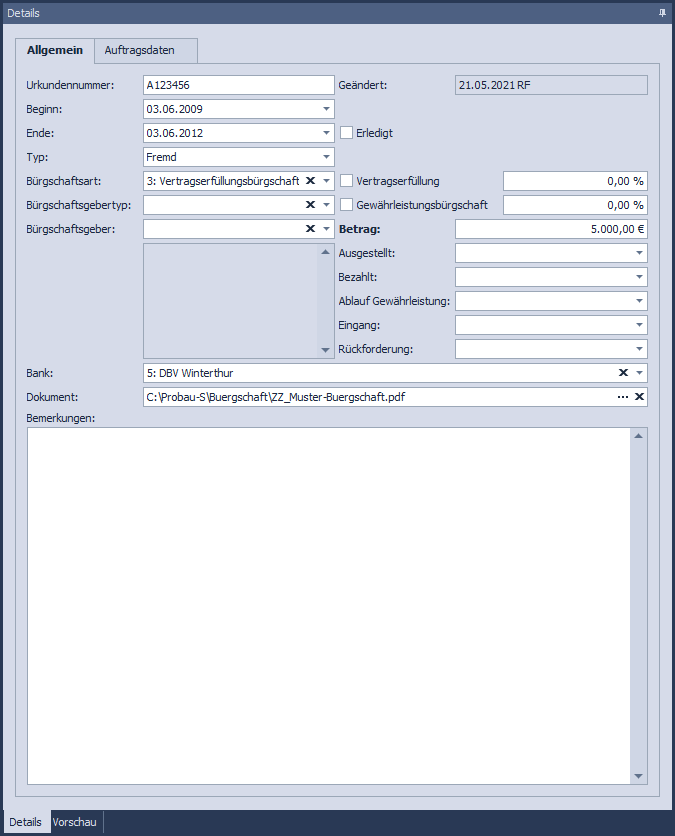Clear the Bürgschaftsgebertyp field with X icon
The width and height of the screenshot is (675, 836).
click(310, 205)
